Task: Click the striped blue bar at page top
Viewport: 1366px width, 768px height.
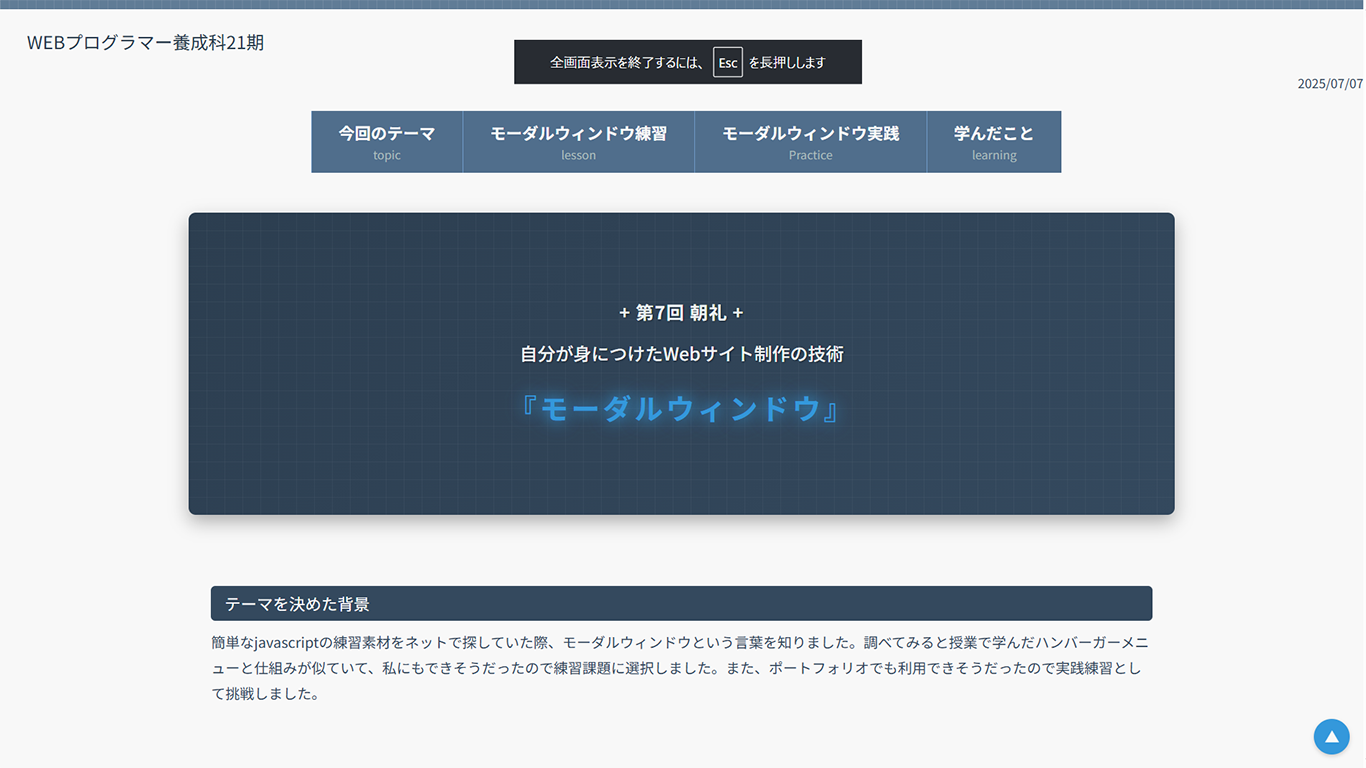Action: click(x=683, y=4)
